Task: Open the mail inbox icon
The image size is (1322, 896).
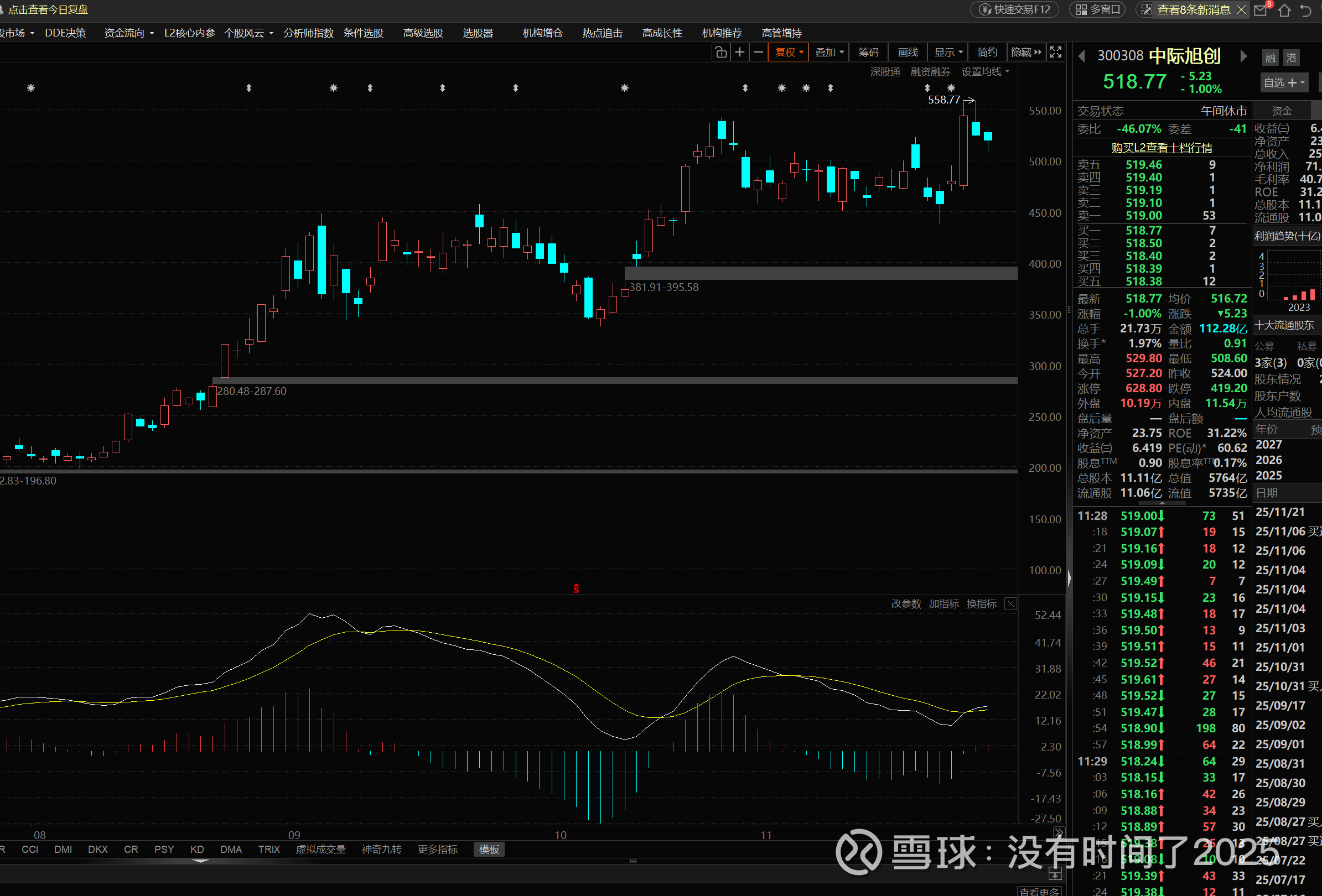Action: click(x=1261, y=11)
